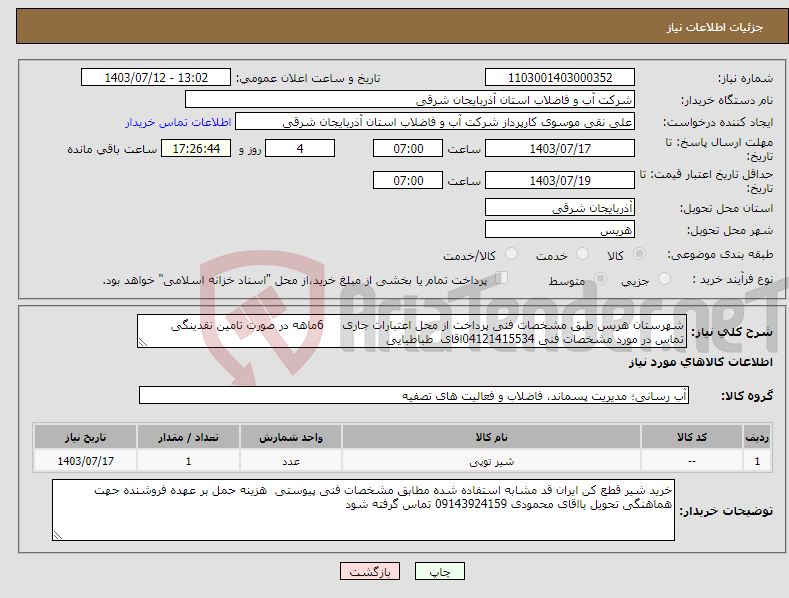Click the response deadline time 07:00 field
Viewport: 789px width, 598px height.
pos(408,148)
